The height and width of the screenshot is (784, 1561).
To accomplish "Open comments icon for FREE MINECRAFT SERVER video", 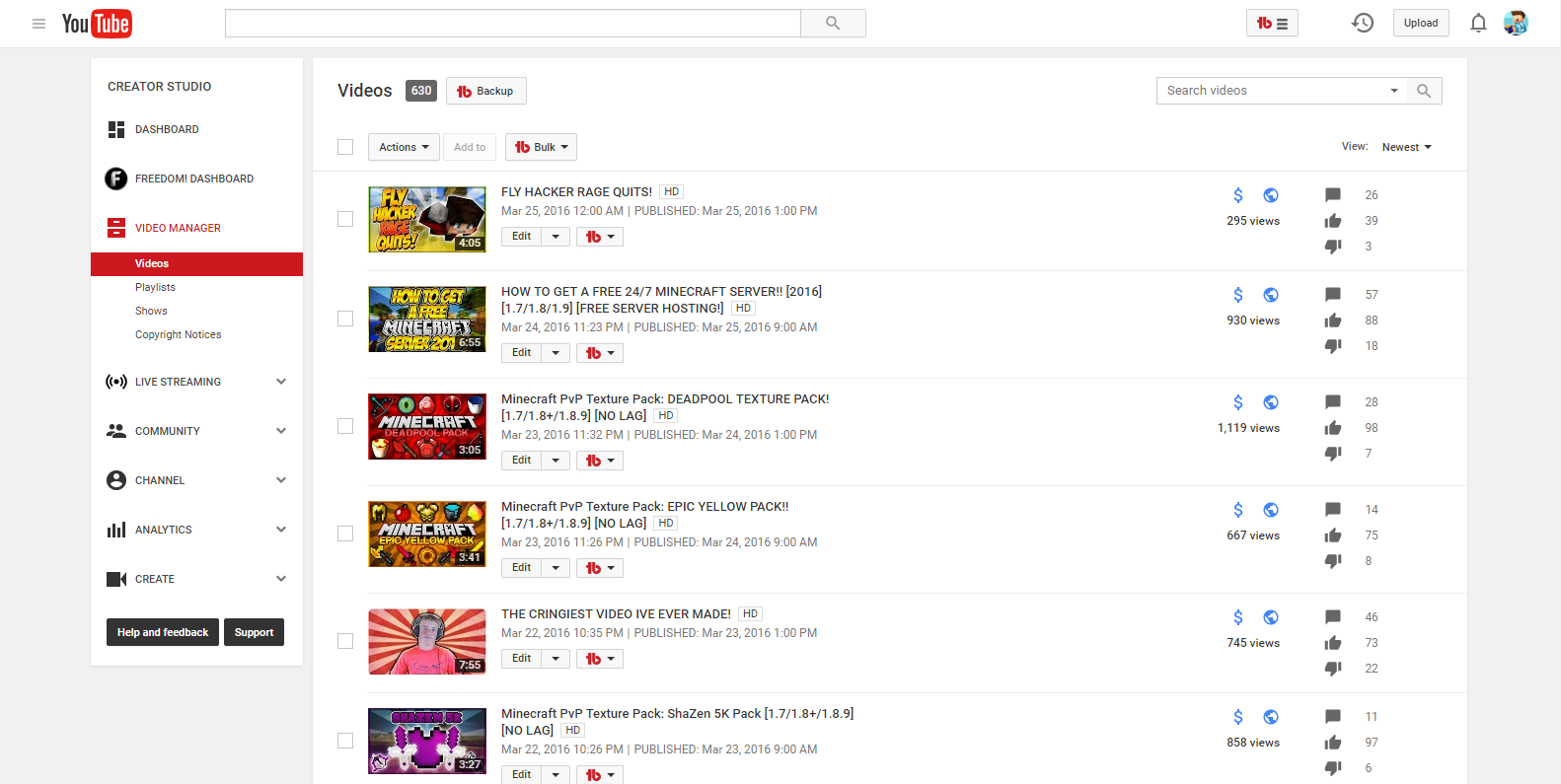I will (x=1333, y=295).
